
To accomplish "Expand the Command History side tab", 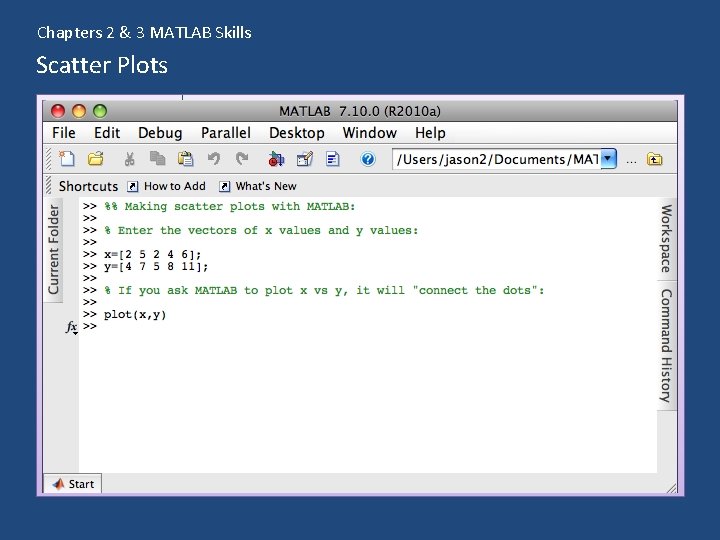I will coord(666,345).
